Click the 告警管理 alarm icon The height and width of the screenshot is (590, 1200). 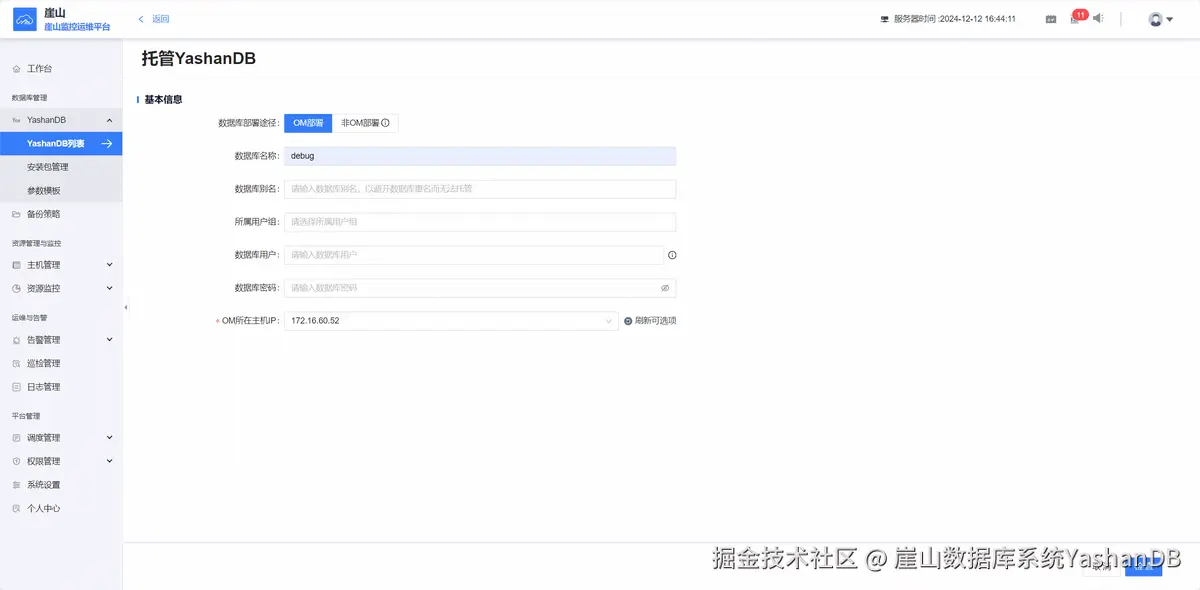click(16, 340)
